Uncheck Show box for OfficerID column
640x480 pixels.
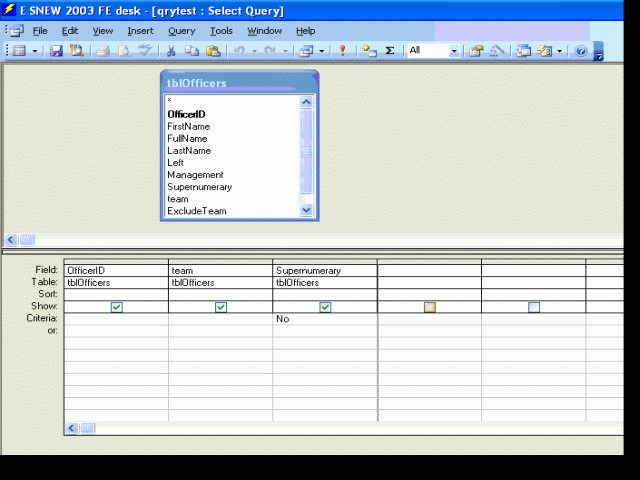(x=117, y=307)
